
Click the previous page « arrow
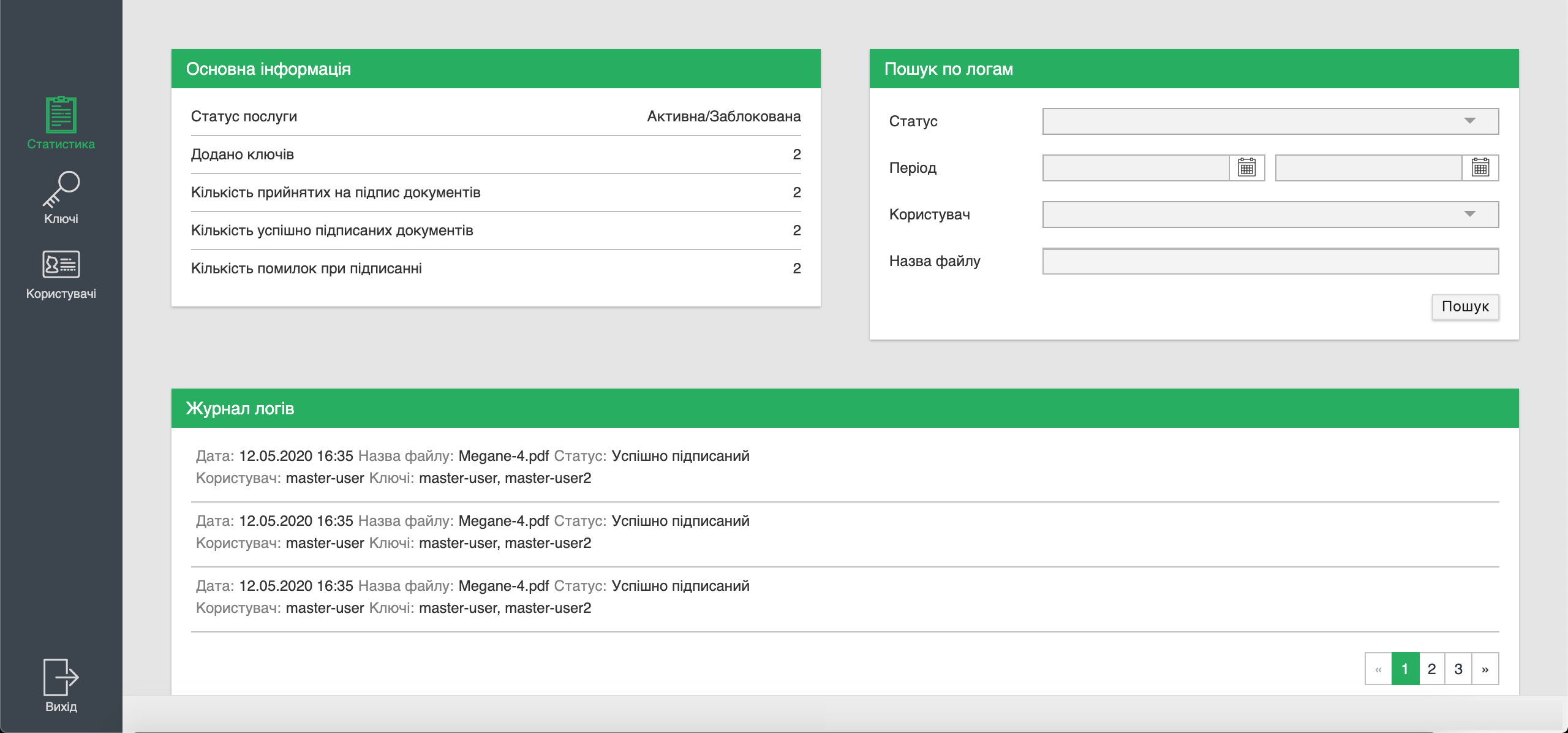[1379, 669]
